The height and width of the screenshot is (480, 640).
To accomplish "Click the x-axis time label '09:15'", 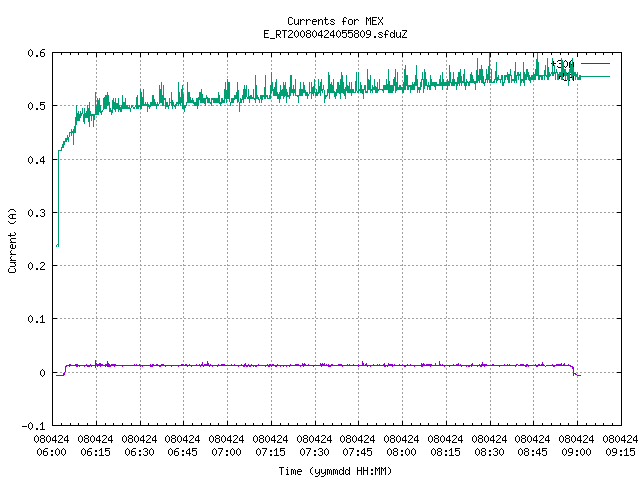I will [x=621, y=452].
